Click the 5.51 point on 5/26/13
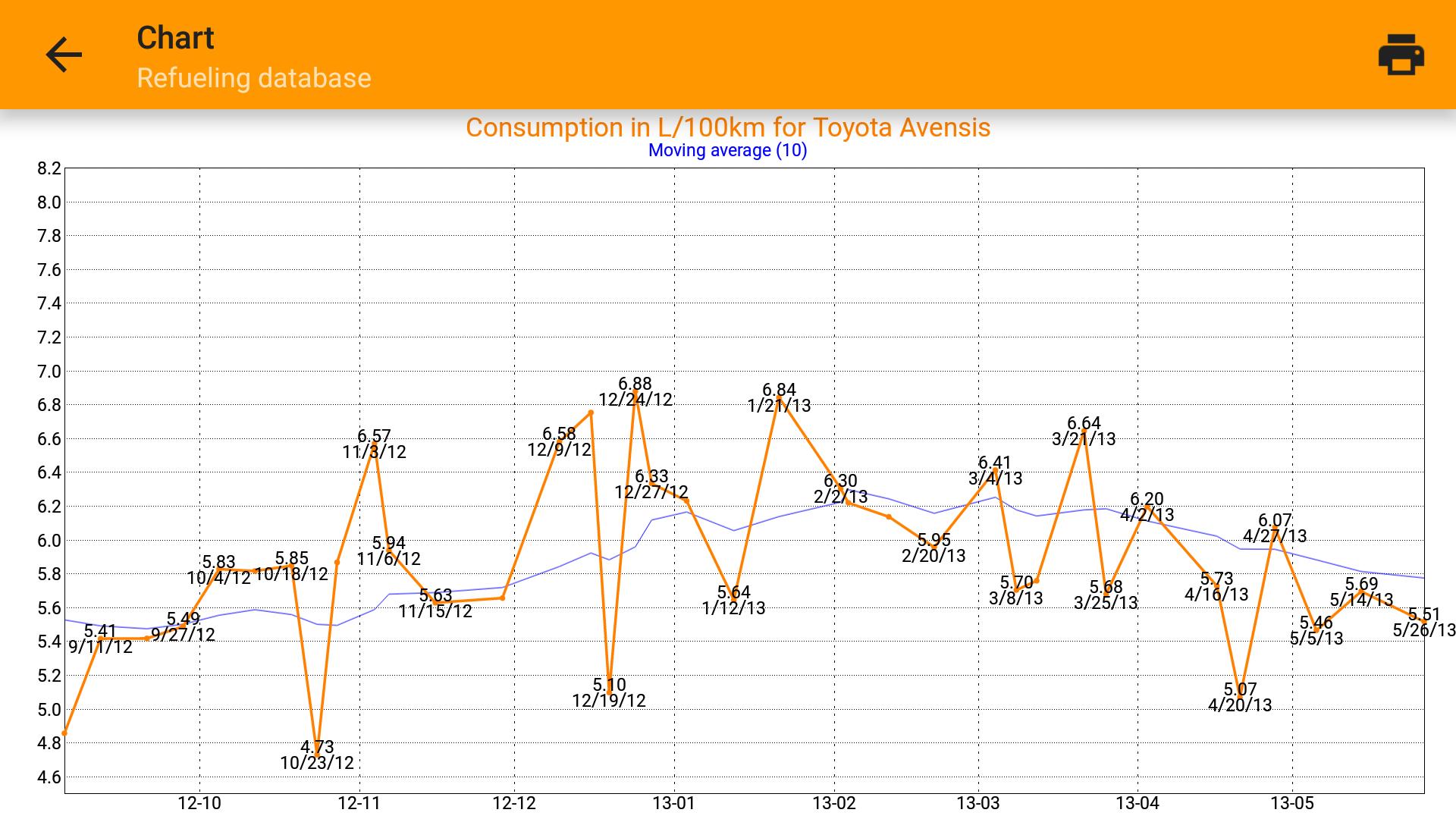The height and width of the screenshot is (819, 1456). tap(1423, 621)
